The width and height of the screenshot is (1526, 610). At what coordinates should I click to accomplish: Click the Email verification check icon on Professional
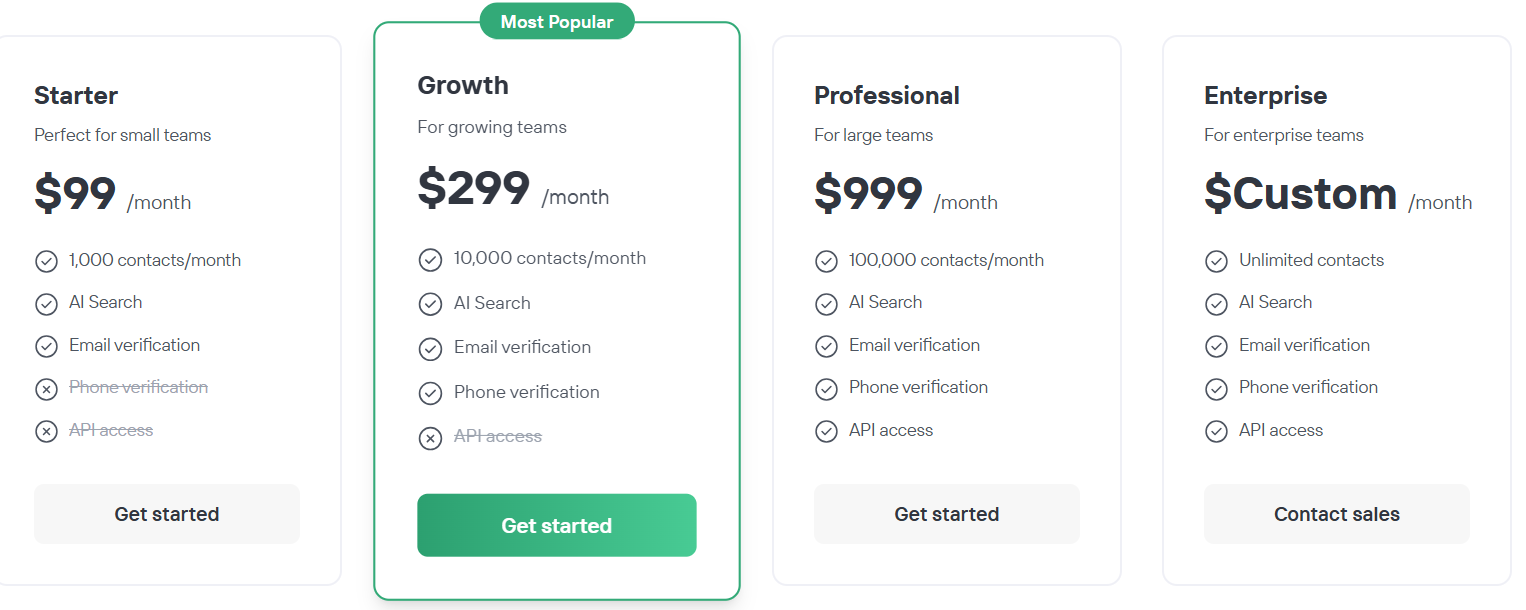pyautogui.click(x=827, y=345)
